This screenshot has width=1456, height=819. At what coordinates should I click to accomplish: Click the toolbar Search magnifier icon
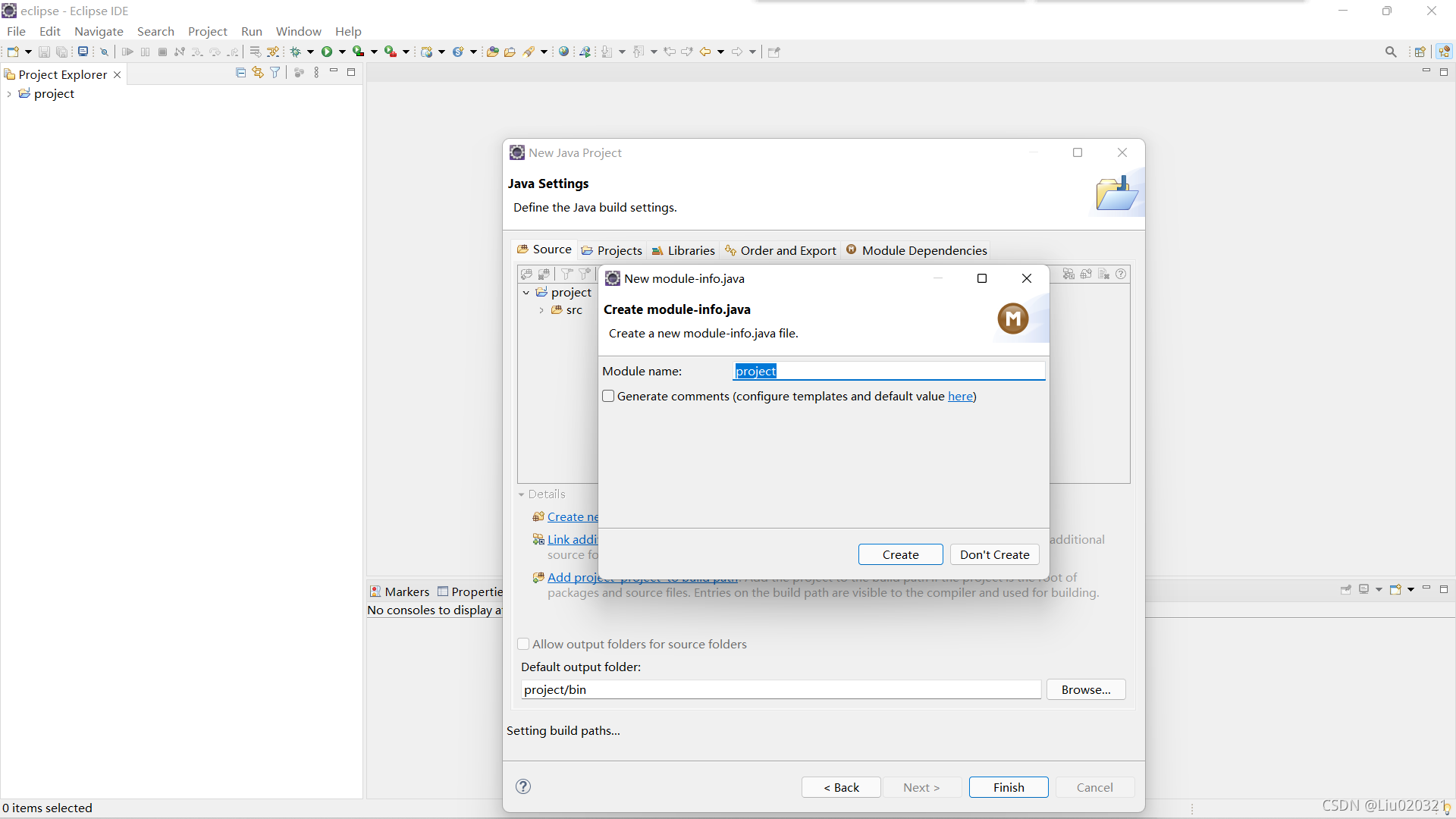pos(1390,52)
